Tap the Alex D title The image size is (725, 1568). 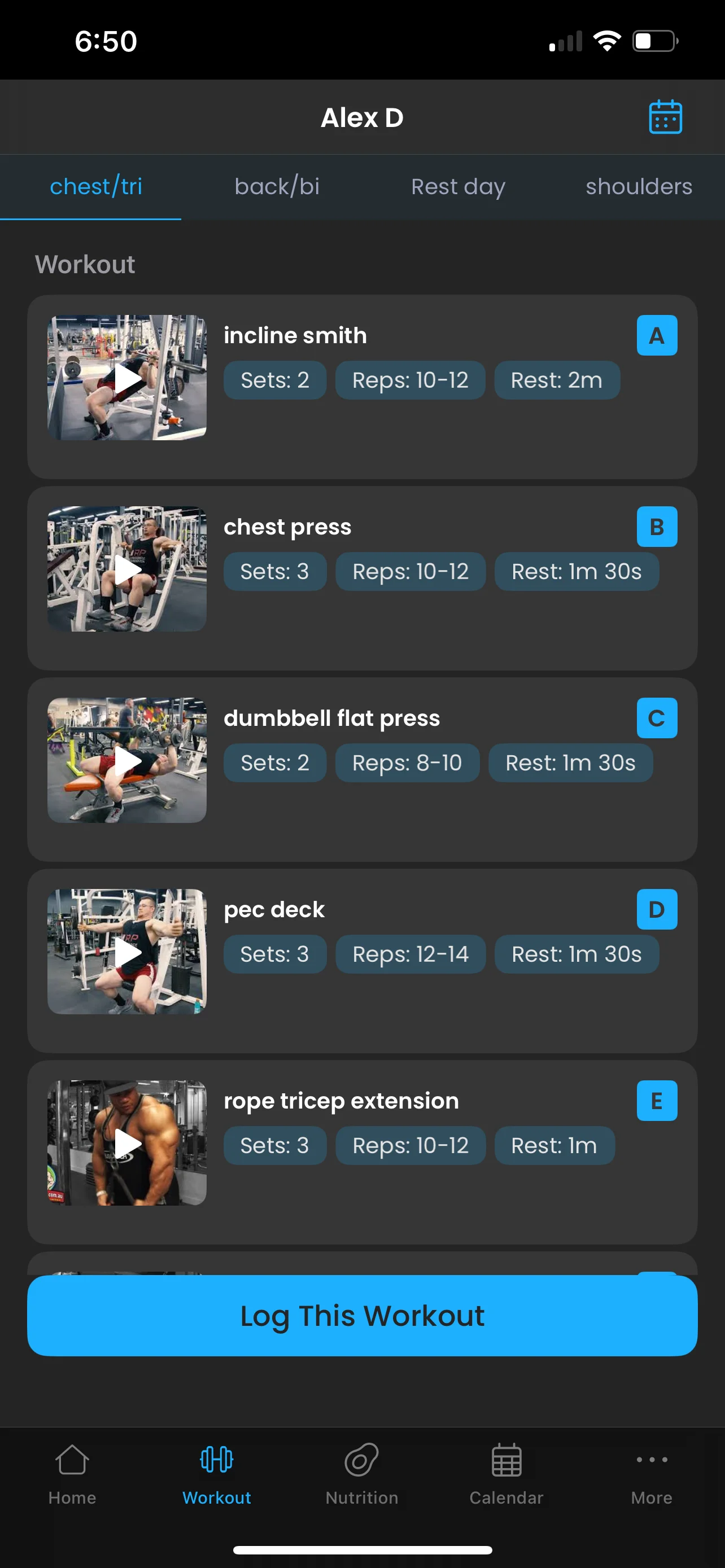(x=362, y=117)
